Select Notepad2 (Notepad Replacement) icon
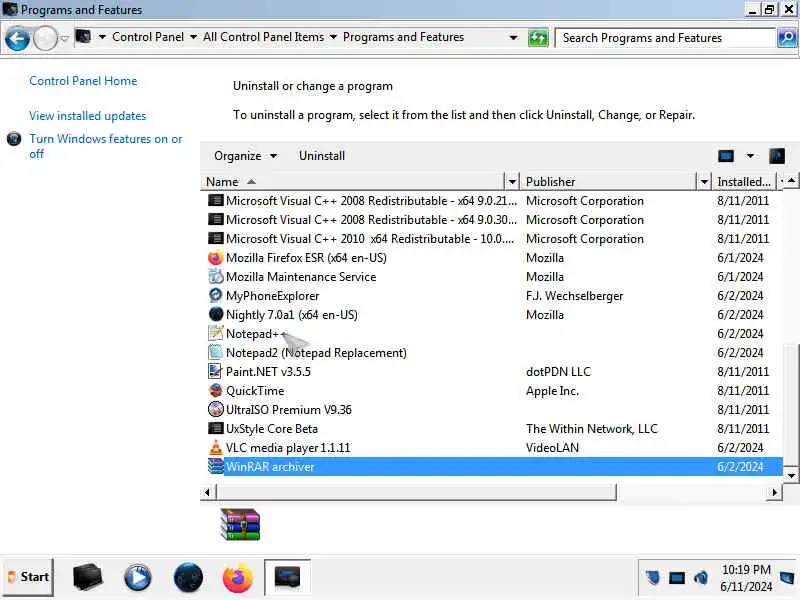Viewport: 800px width, 600px height. click(x=216, y=353)
